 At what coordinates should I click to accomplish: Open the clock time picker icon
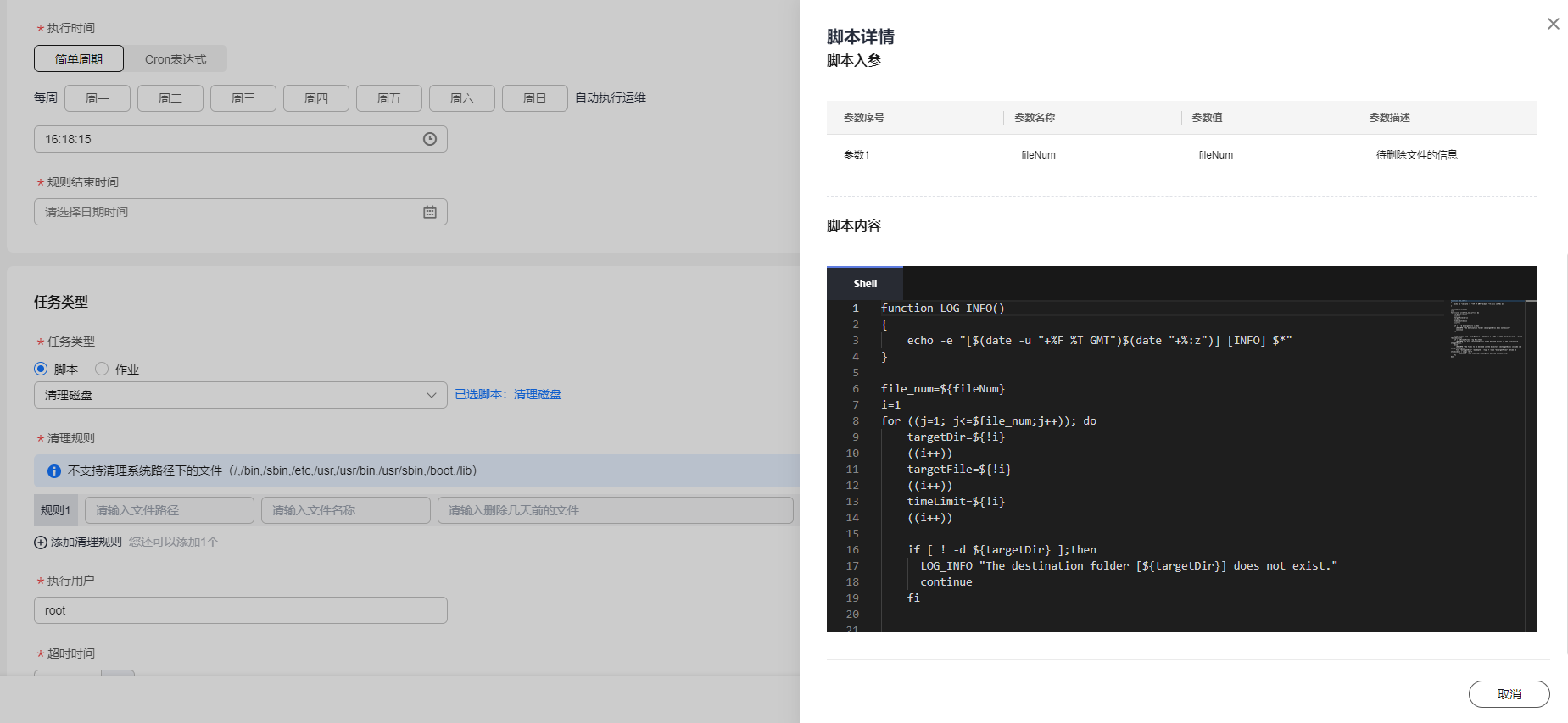430,139
